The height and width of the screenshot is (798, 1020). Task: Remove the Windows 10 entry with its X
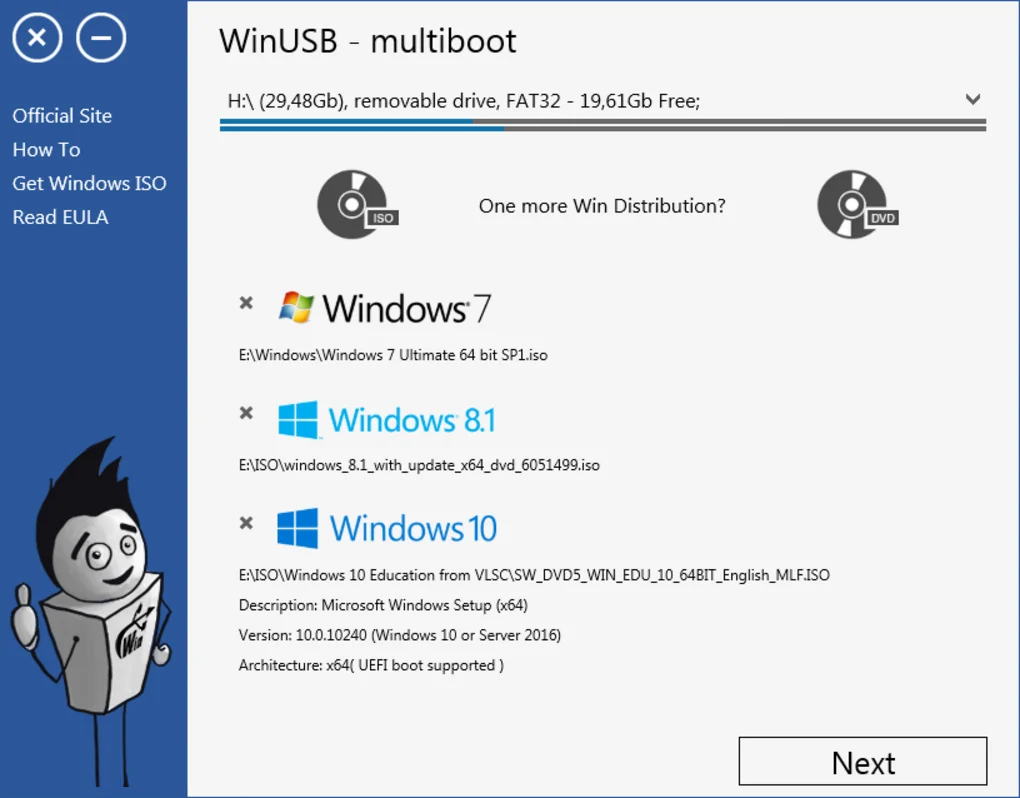click(x=246, y=523)
